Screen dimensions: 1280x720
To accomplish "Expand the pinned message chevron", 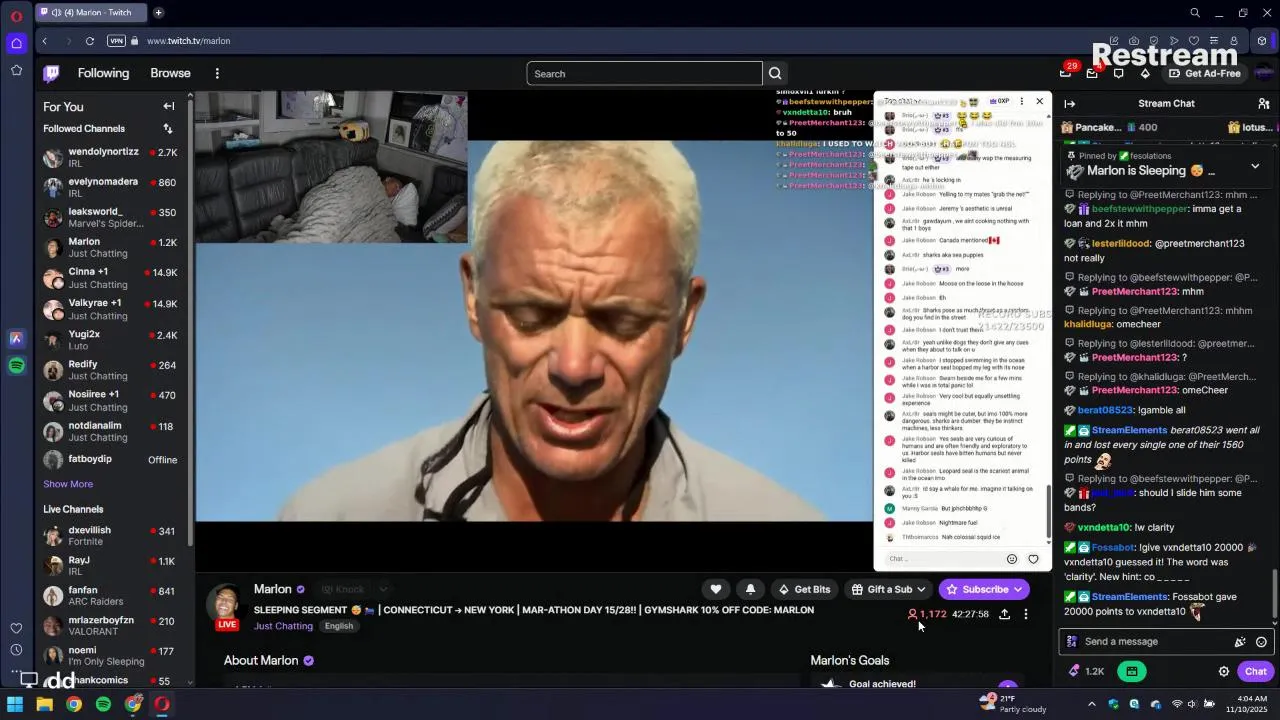I will (1255, 166).
